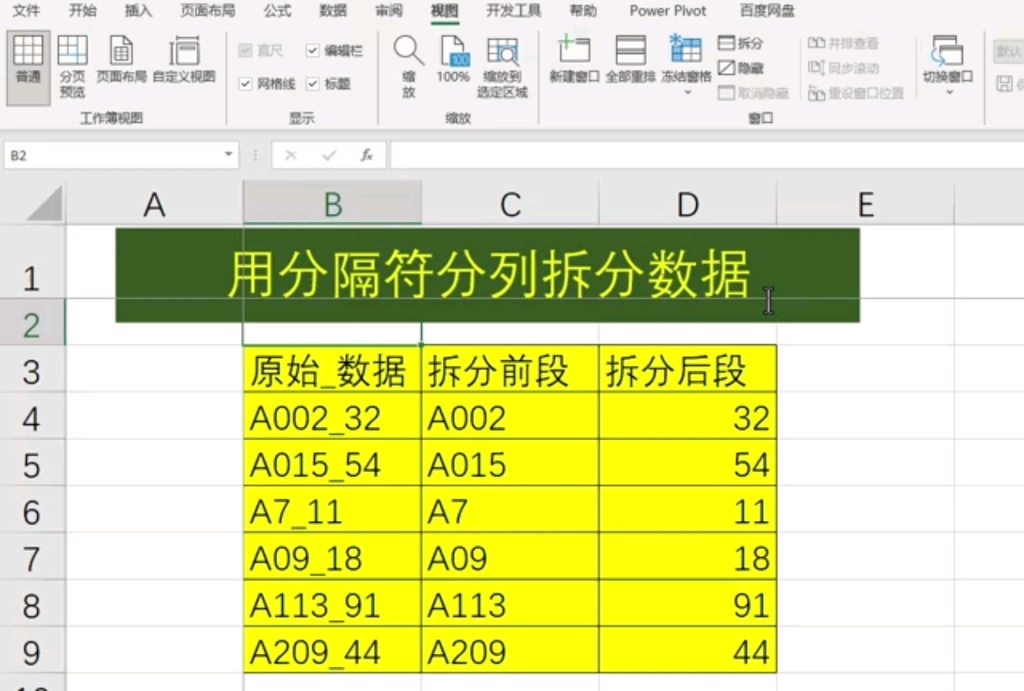Viewport: 1024px width, 691px height.
Task: Uncheck the 网格线 (Gridlines) checkbox
Action: (246, 84)
